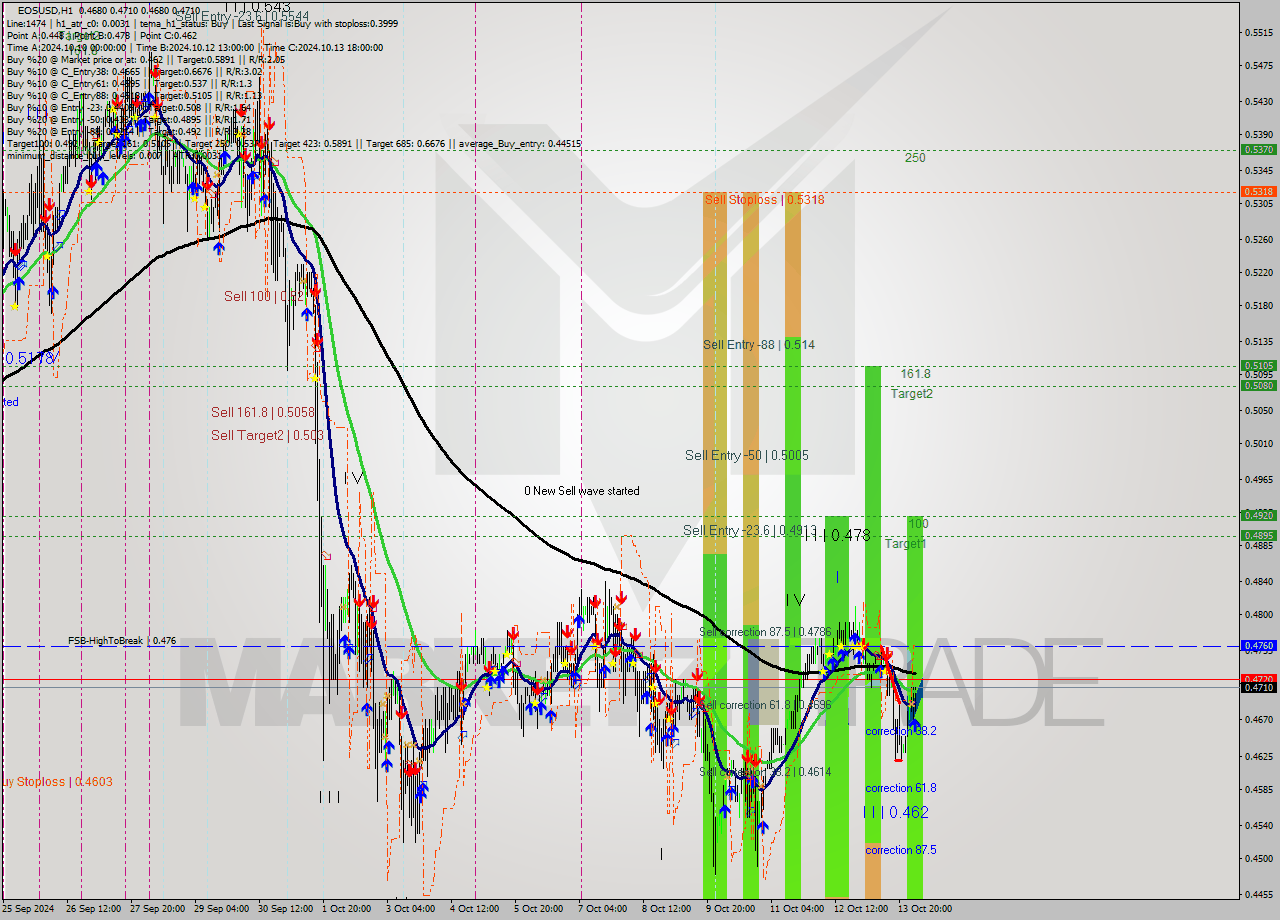Screen dimensions: 1280x920
Task: Click the green 0.4920 price tag
Action: tap(1257, 515)
